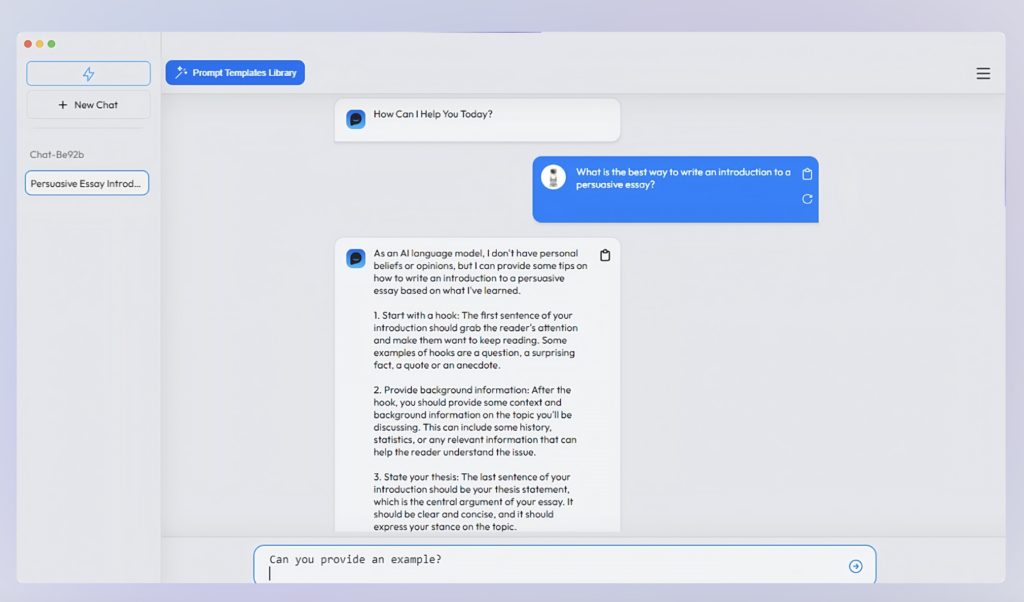Click the bot avatar beside the greeting message
The width and height of the screenshot is (1024, 602).
[356, 119]
